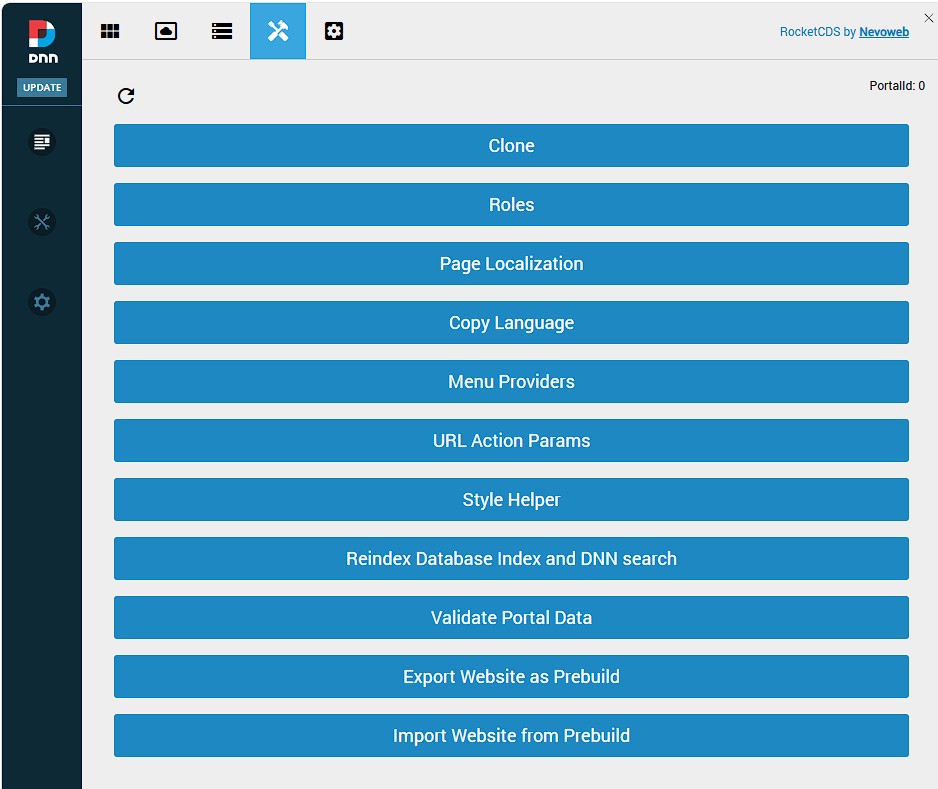The width and height of the screenshot is (938, 789).
Task: Choose Export Website as Prebuild
Action: [511, 677]
